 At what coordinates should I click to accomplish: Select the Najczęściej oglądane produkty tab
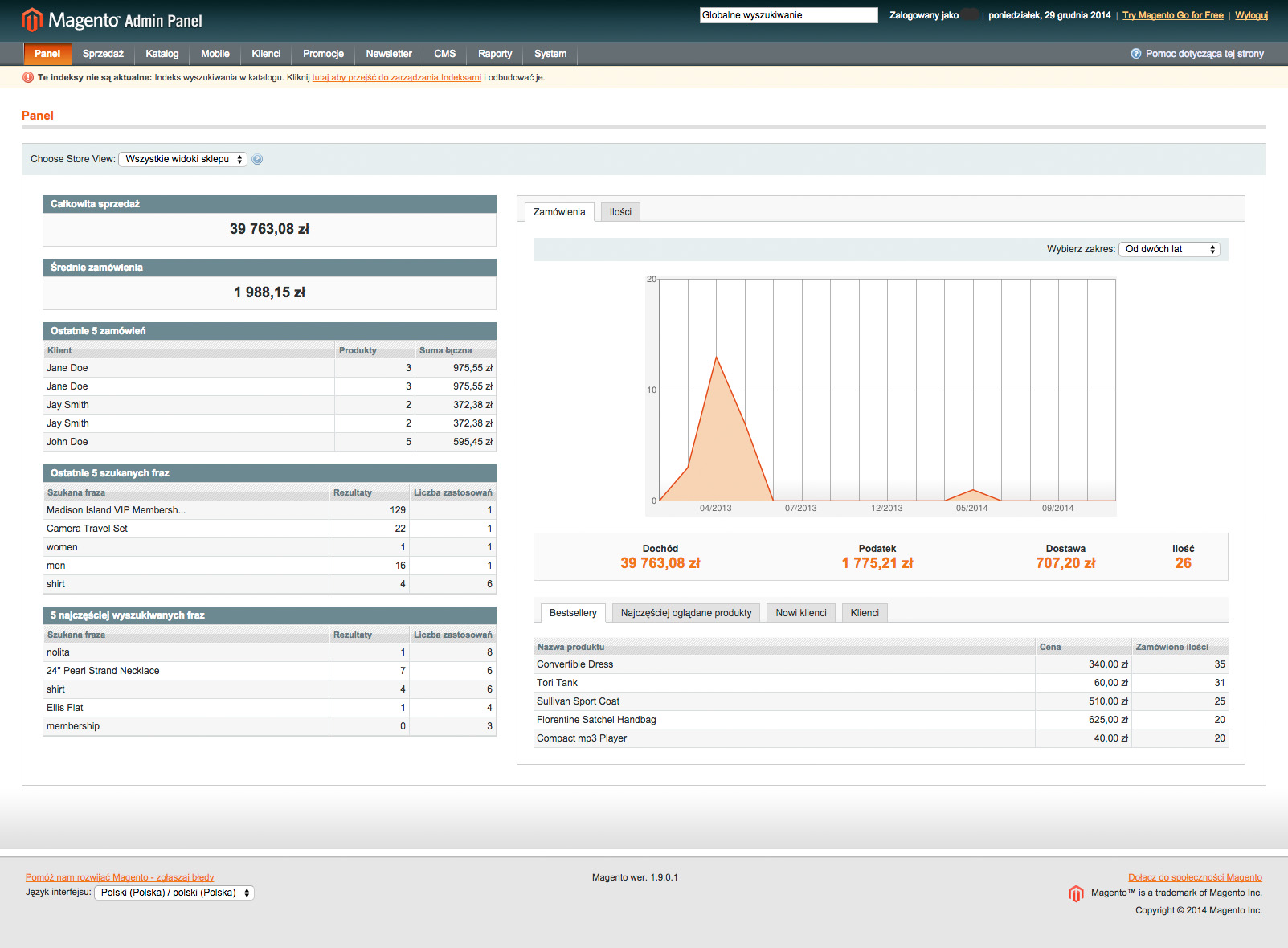pos(686,613)
